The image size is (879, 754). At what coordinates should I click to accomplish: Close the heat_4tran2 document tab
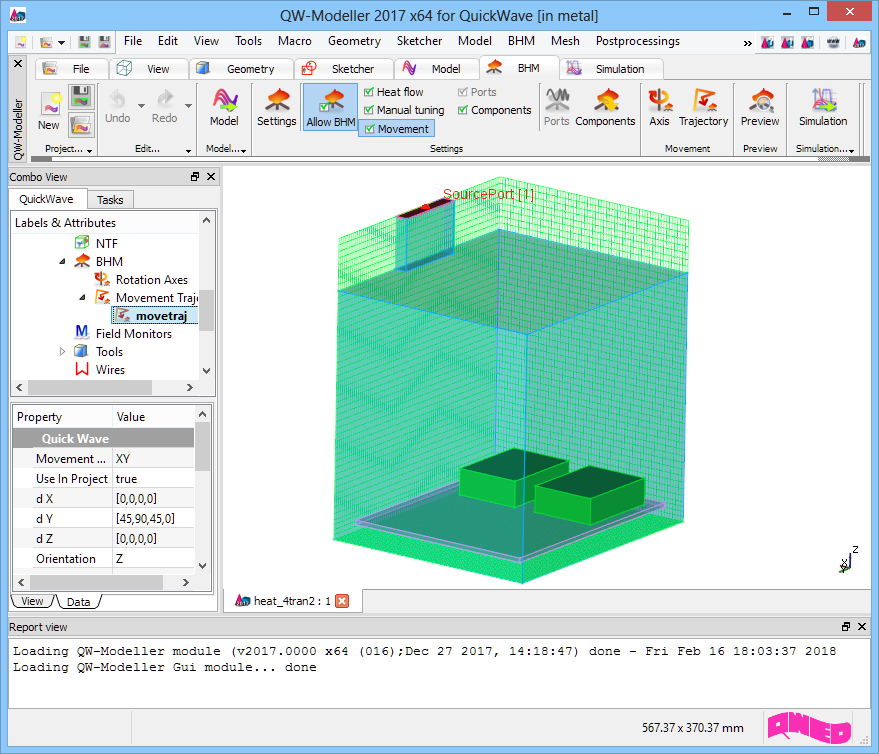pyautogui.click(x=342, y=601)
